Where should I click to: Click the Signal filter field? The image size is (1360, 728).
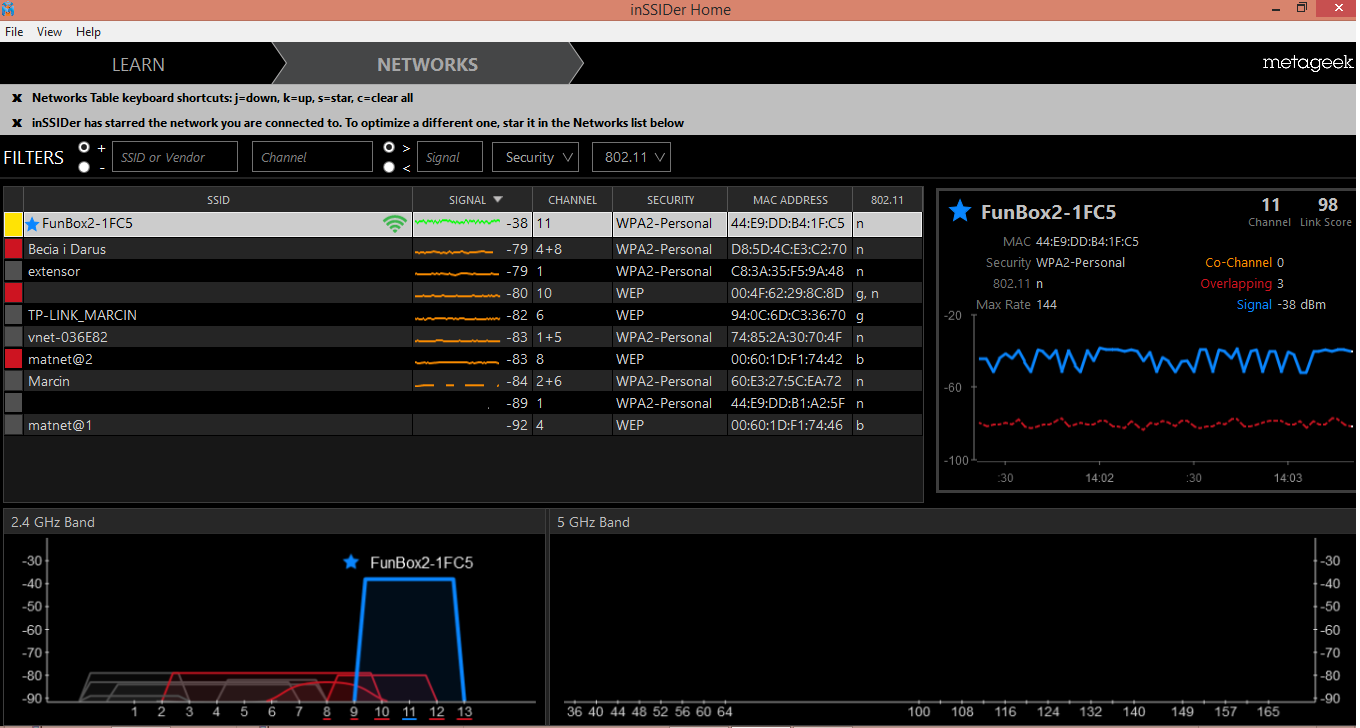(450, 157)
